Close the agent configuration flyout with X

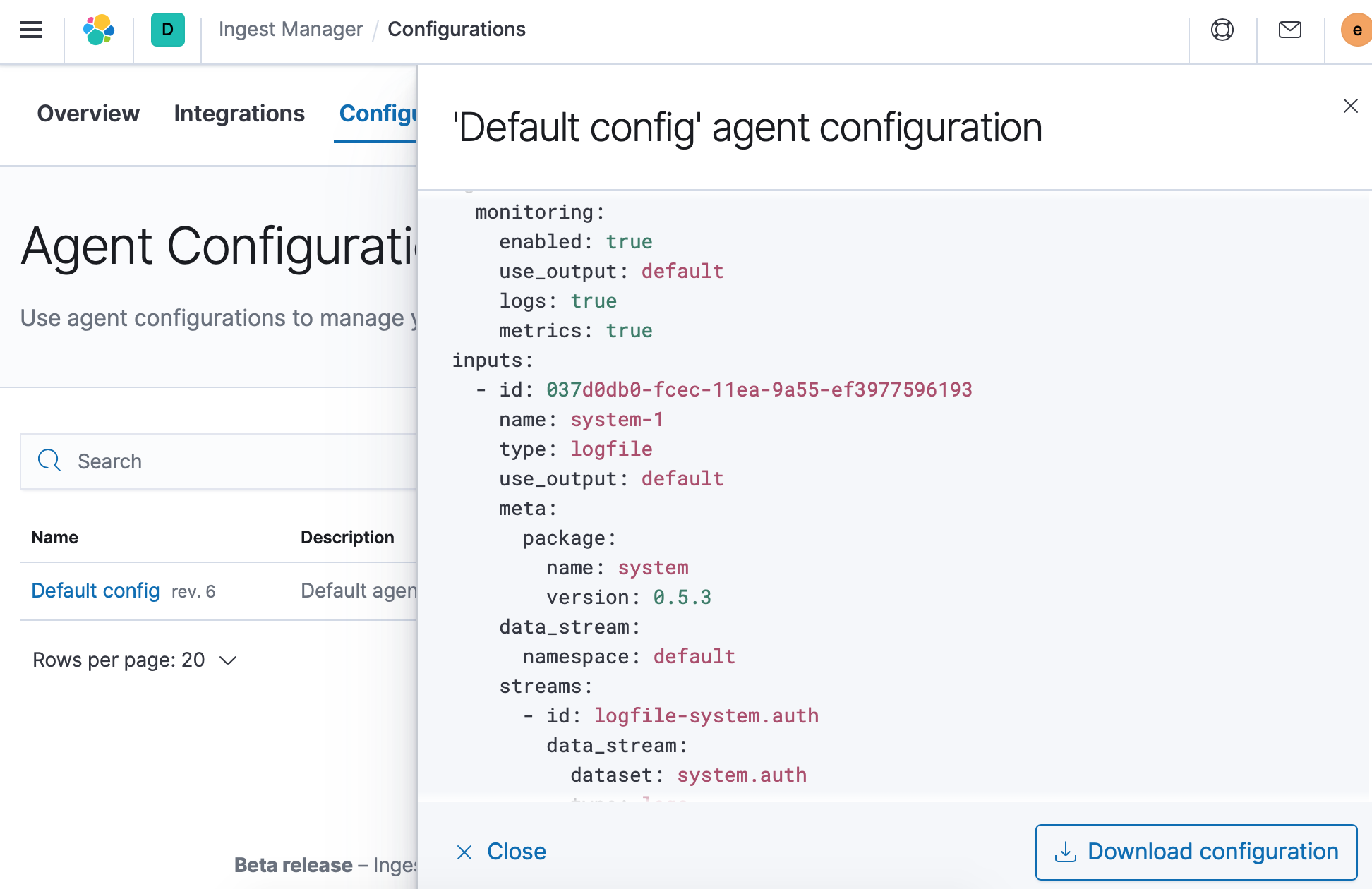coord(1350,106)
